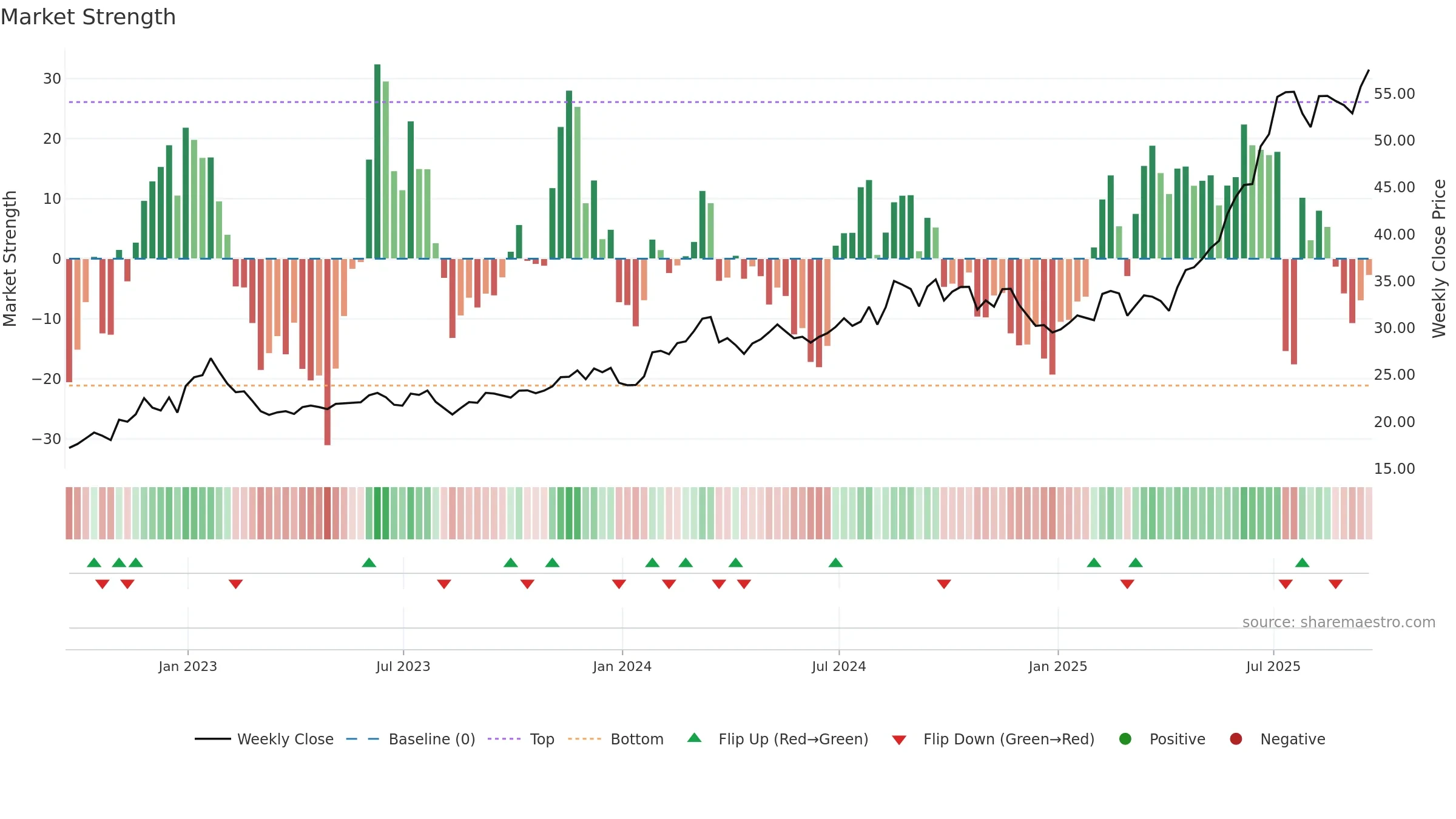Click the Positive legend label
Image resolution: width=1456 pixels, height=819 pixels.
[1178, 739]
